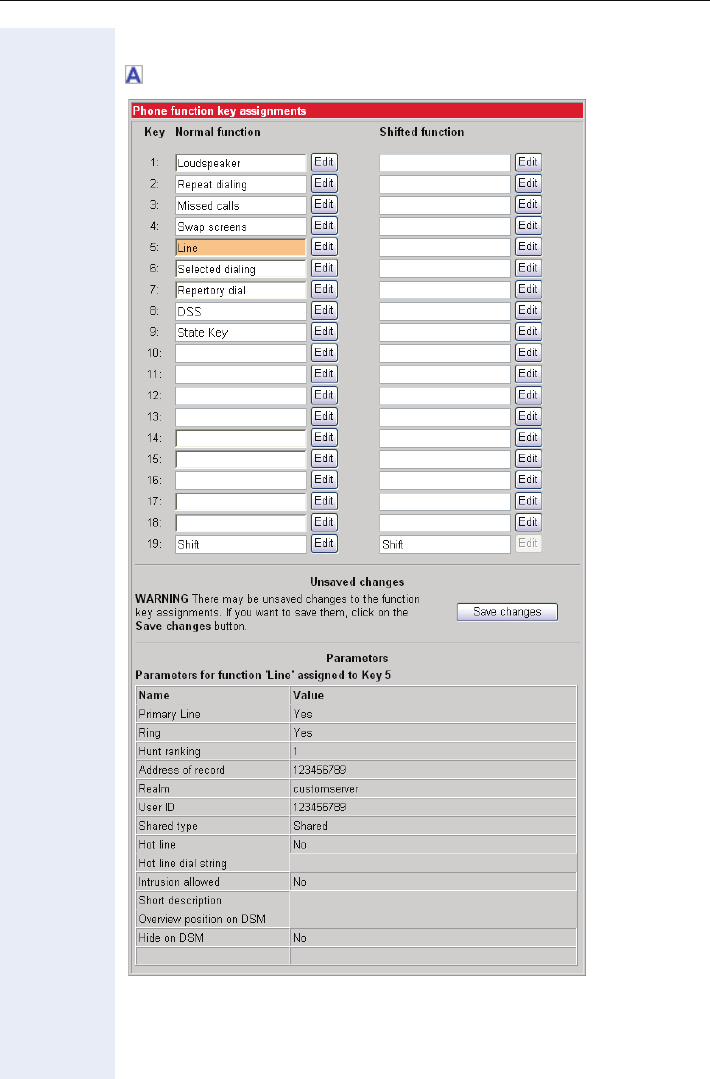Open Edit for Swap screens function

click(324, 226)
